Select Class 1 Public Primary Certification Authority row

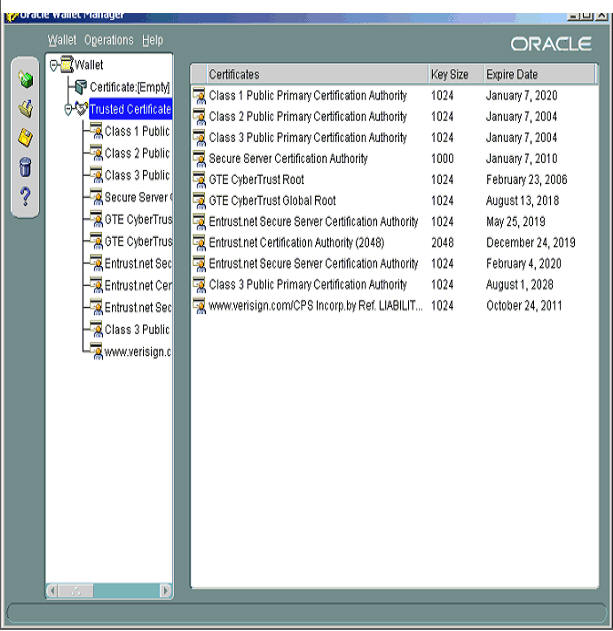click(x=394, y=95)
